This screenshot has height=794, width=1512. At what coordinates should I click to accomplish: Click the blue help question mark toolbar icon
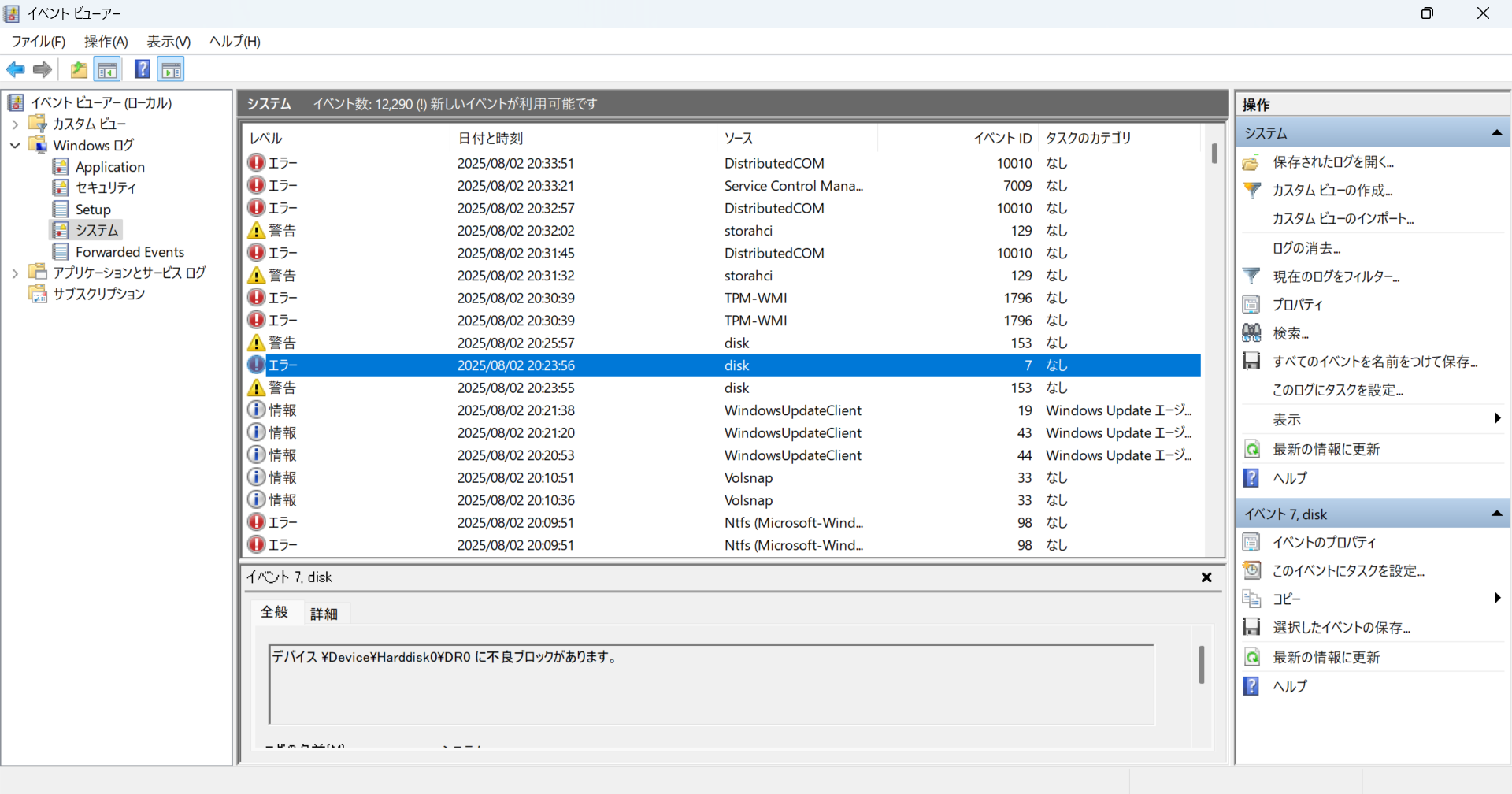pos(142,69)
